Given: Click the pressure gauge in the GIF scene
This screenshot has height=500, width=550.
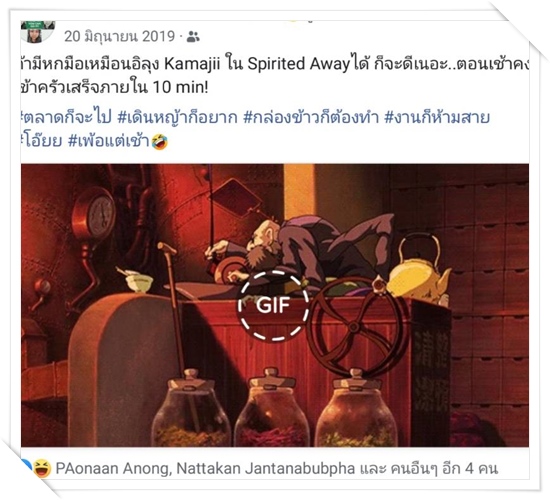Looking at the screenshot, I should [x=94, y=214].
